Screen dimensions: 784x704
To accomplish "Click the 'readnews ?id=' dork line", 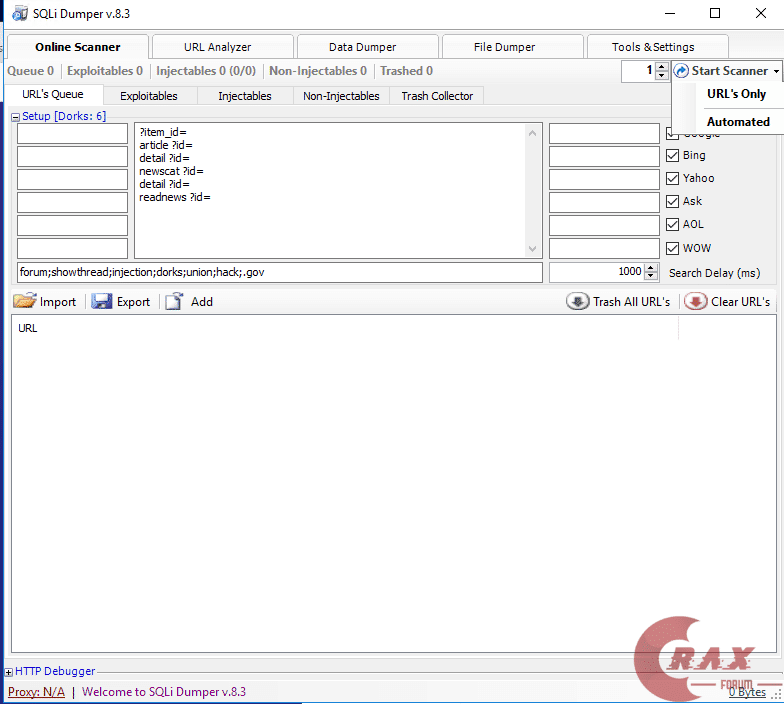I will pyautogui.click(x=174, y=197).
